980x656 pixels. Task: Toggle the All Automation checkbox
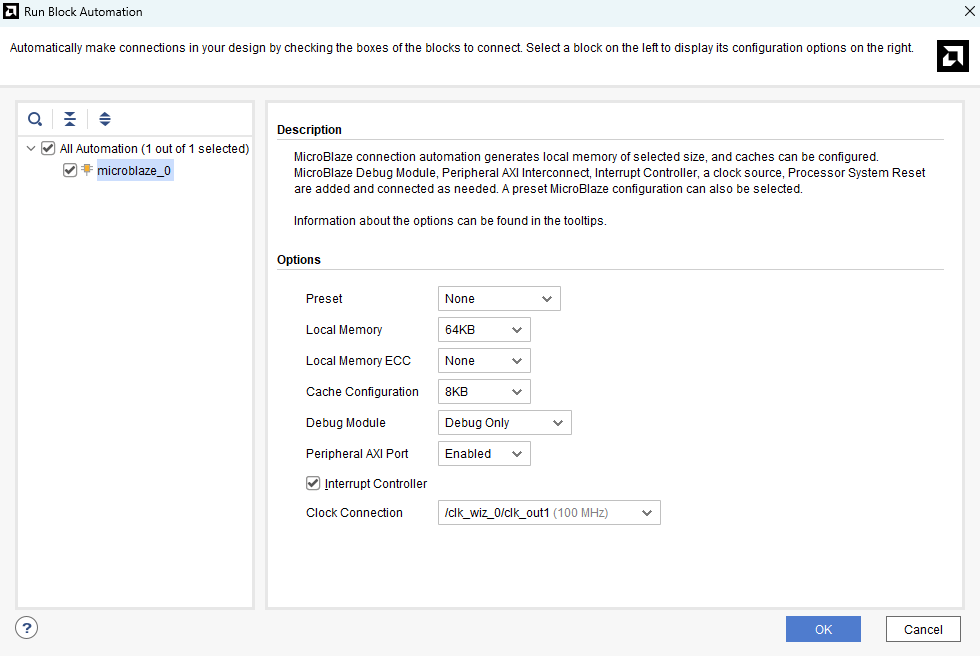pyautogui.click(x=48, y=149)
